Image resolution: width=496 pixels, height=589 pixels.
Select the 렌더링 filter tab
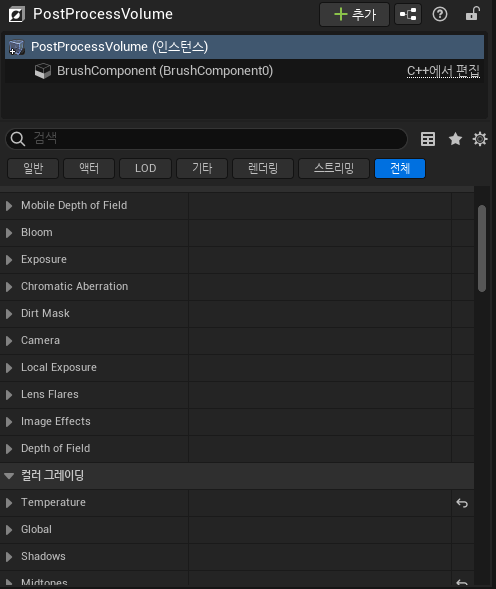(263, 168)
